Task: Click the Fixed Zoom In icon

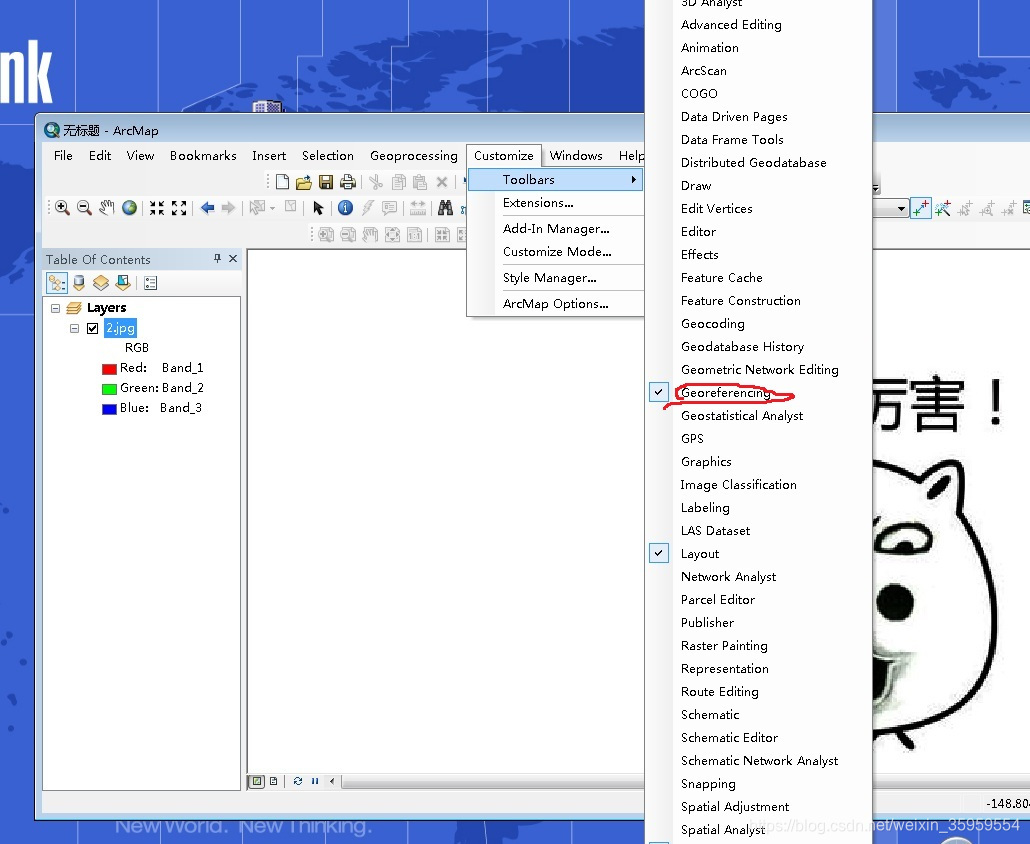Action: pyautogui.click(x=156, y=208)
